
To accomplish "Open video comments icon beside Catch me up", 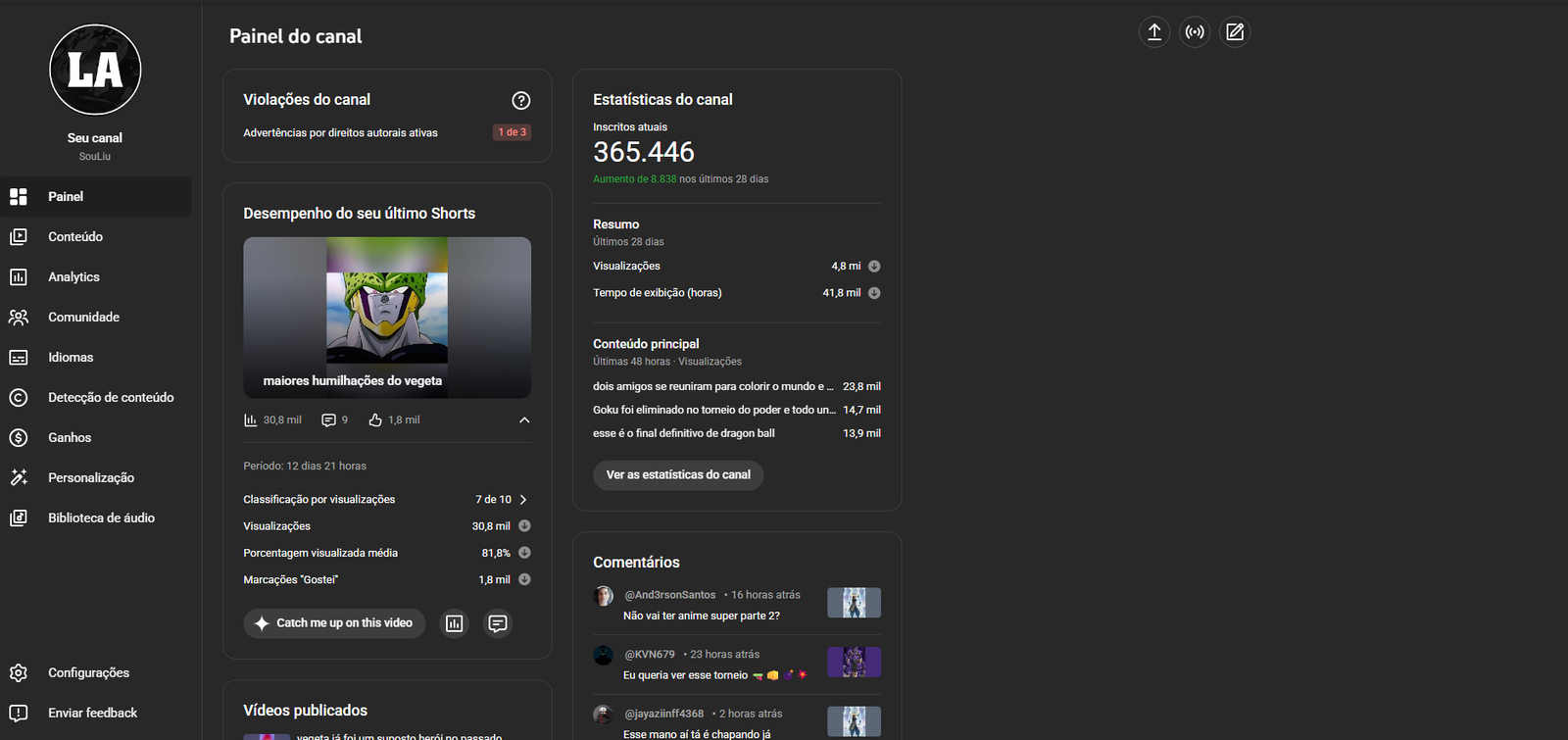I will [x=498, y=623].
